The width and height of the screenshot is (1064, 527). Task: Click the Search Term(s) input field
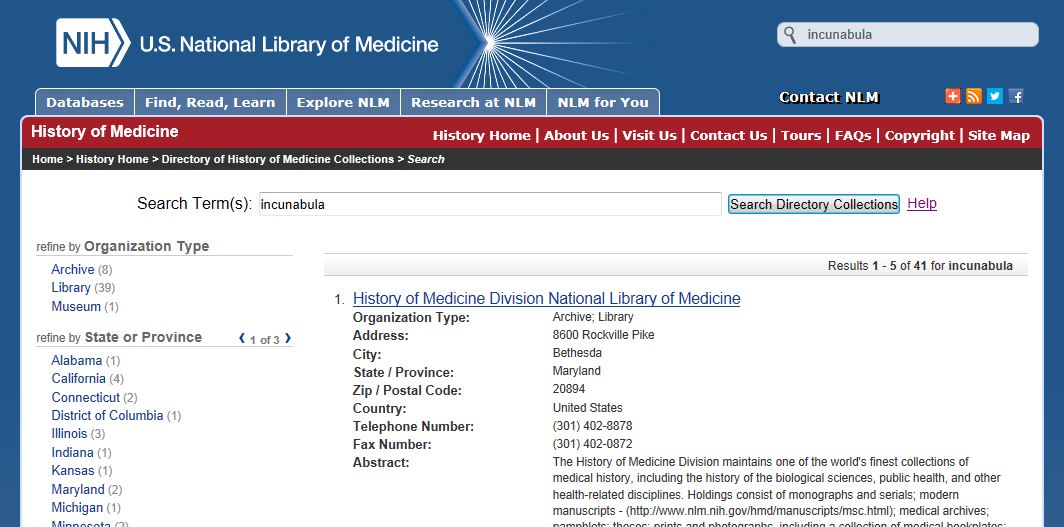coord(490,204)
